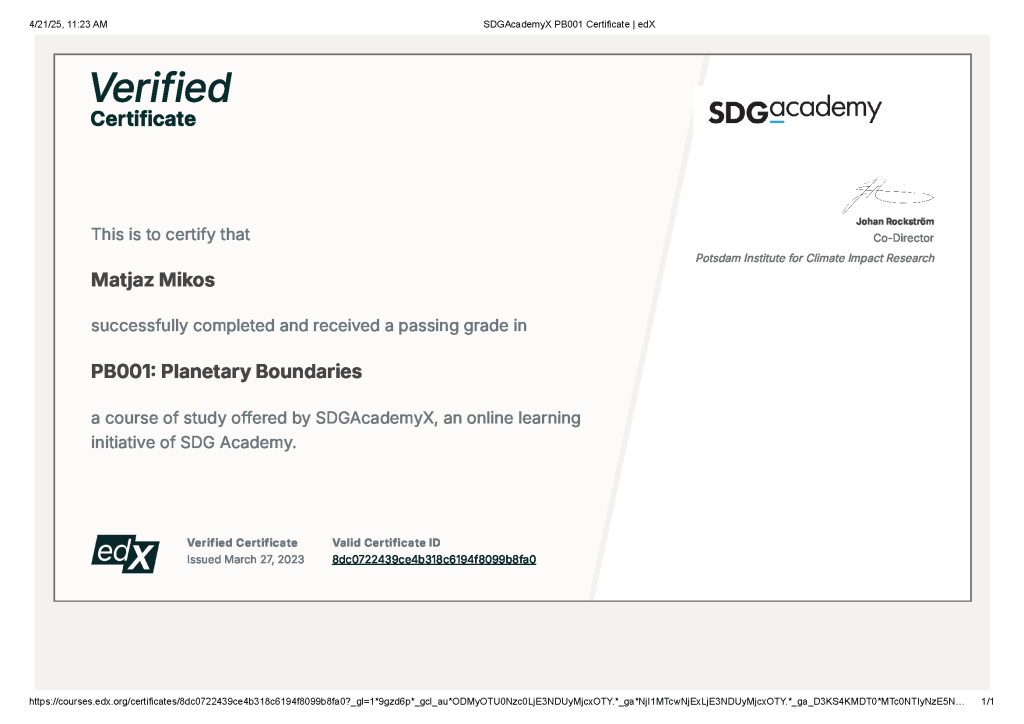Click 'Potsdam Institute for Climate Impact Research'
1024x724 pixels.
[x=815, y=258]
